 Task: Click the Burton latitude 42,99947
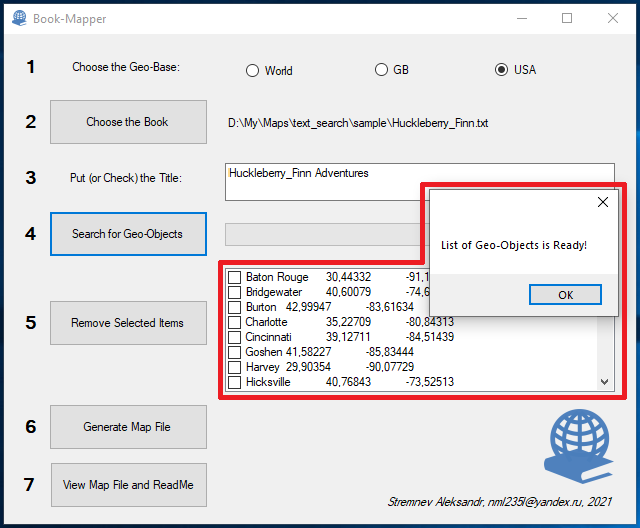pyautogui.click(x=309, y=307)
